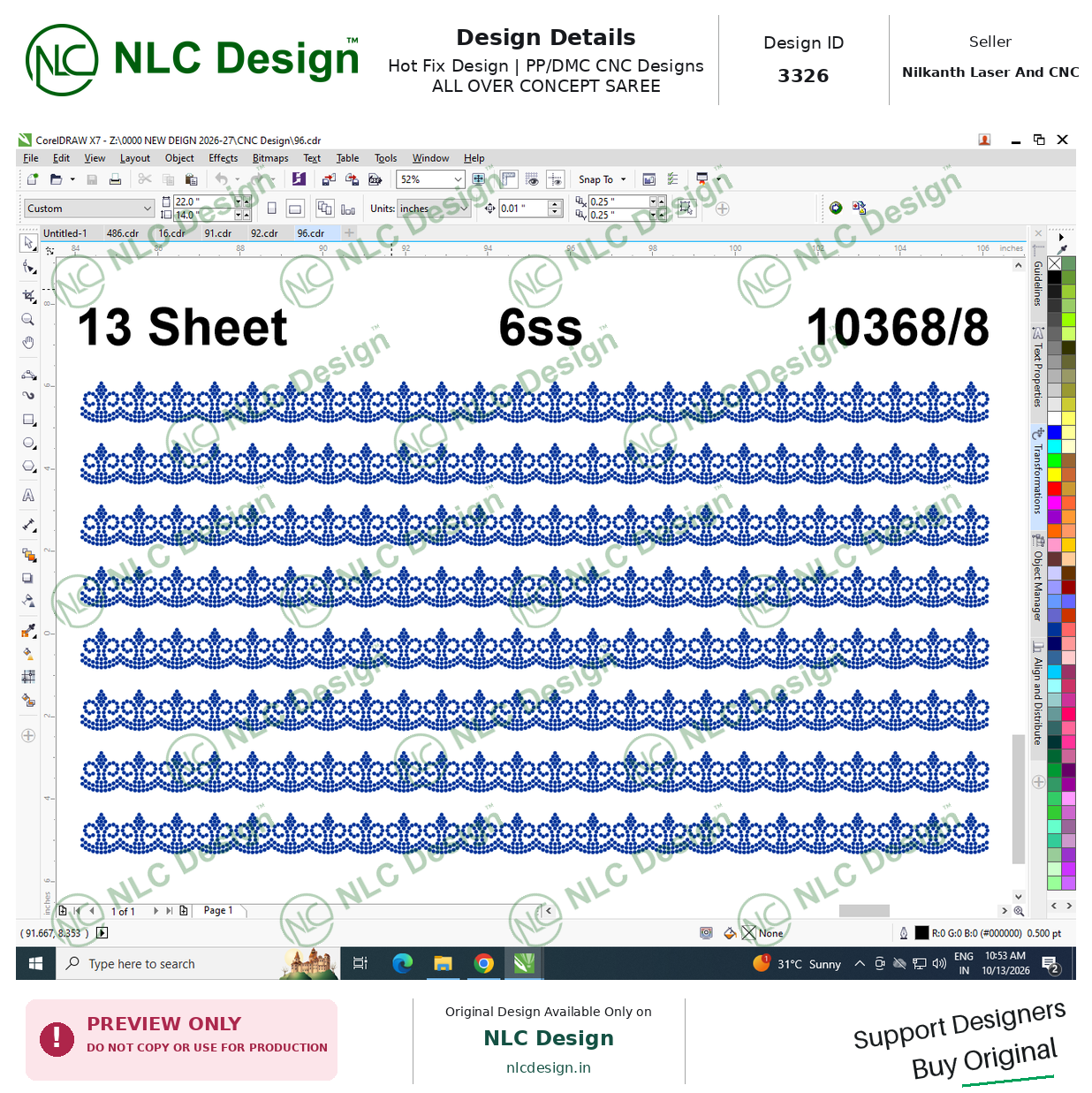
Task: Select the Zoom tool in toolbox
Action: 28,319
